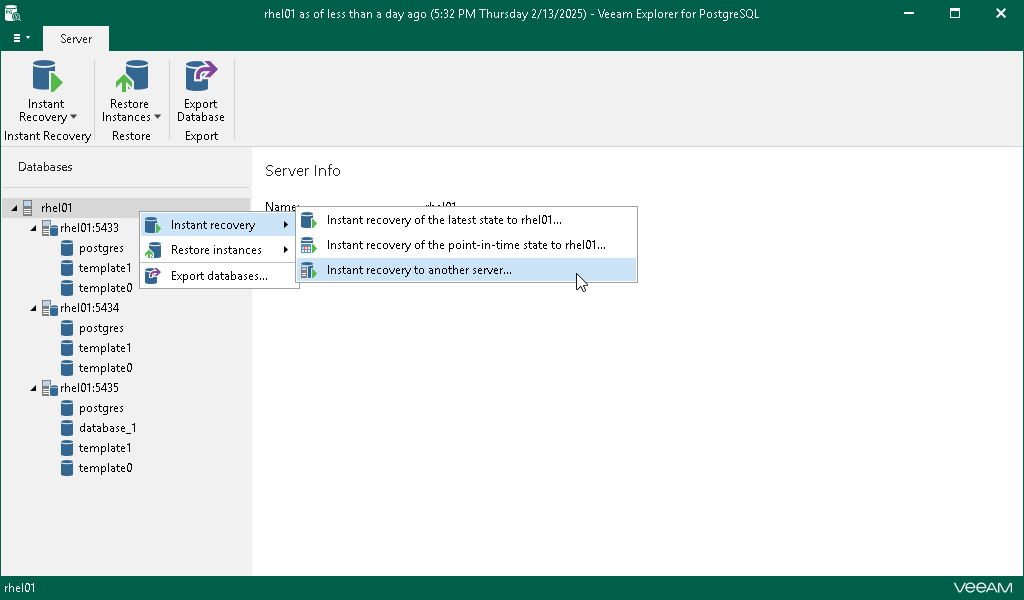The image size is (1024, 600).
Task: Click the Export databases context menu icon
Action: coord(153,276)
